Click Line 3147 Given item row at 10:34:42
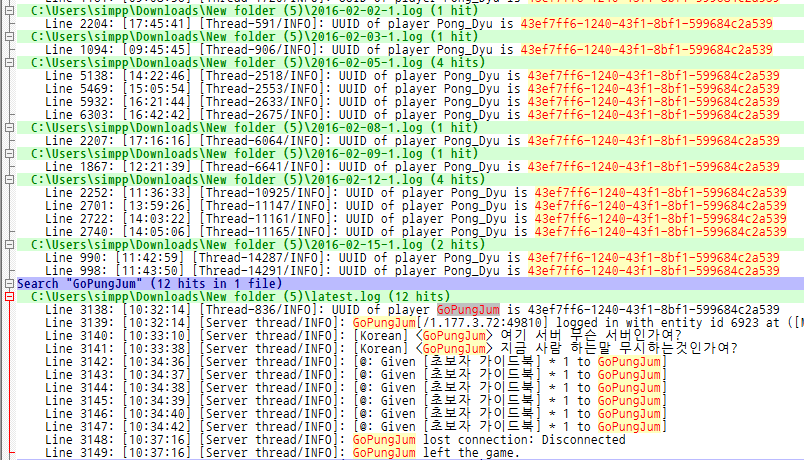Viewport: 804px width, 460px height. point(356,427)
